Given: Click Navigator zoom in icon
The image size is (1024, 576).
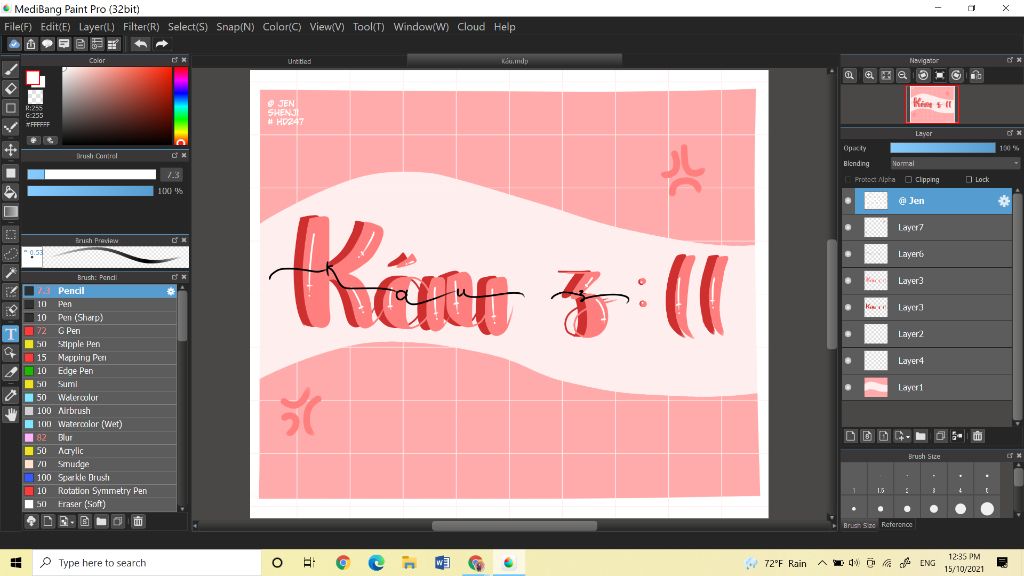Looking at the screenshot, I should [869, 75].
